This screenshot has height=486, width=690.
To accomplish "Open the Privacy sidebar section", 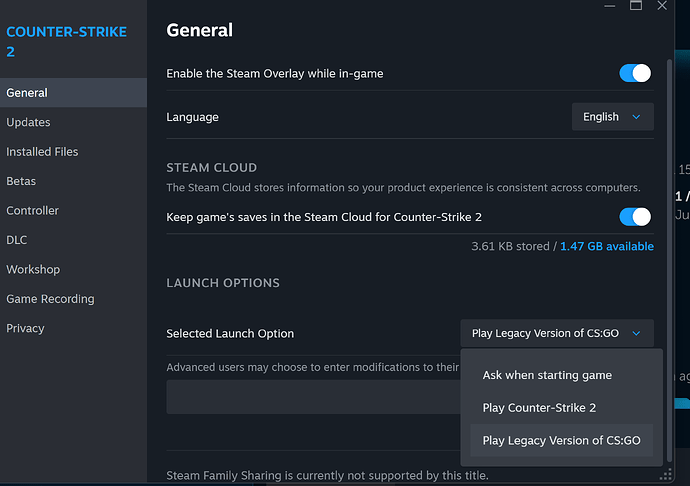I will pyautogui.click(x=73, y=328).
